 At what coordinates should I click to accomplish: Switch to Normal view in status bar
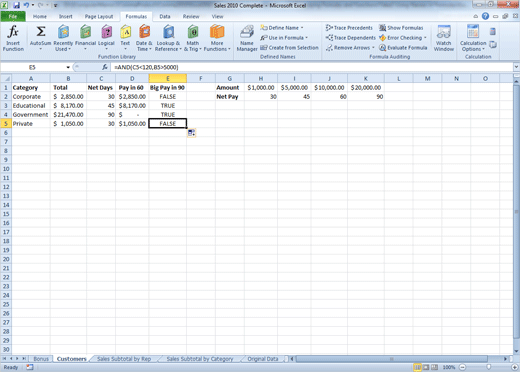[x=417, y=367]
